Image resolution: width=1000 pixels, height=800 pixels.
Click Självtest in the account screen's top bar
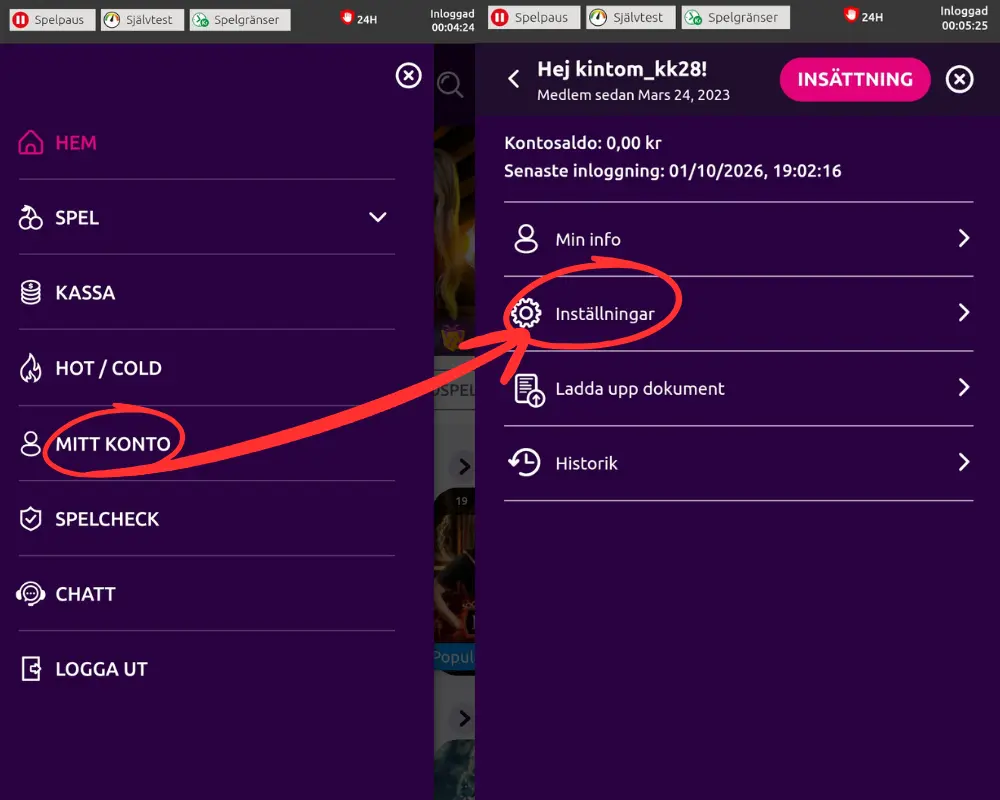click(631, 17)
